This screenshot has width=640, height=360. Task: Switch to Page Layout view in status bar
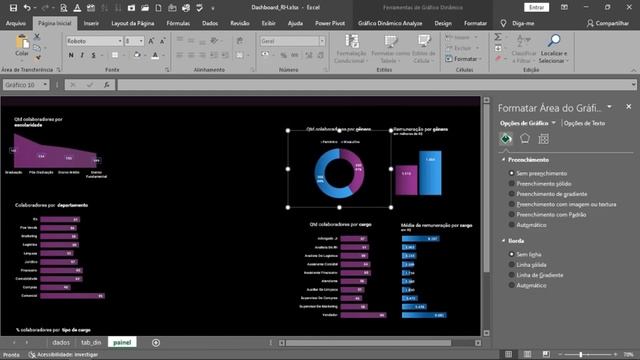527,354
